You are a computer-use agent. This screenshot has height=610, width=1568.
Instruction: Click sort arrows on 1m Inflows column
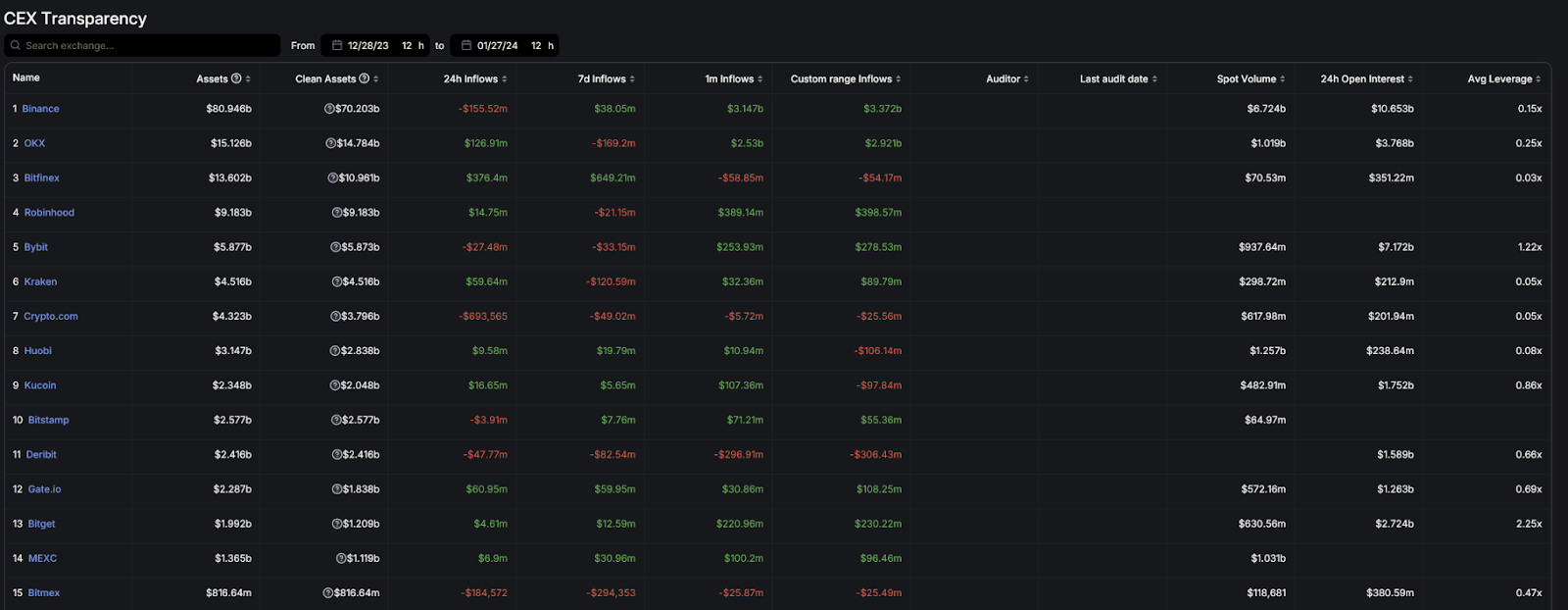coord(760,78)
